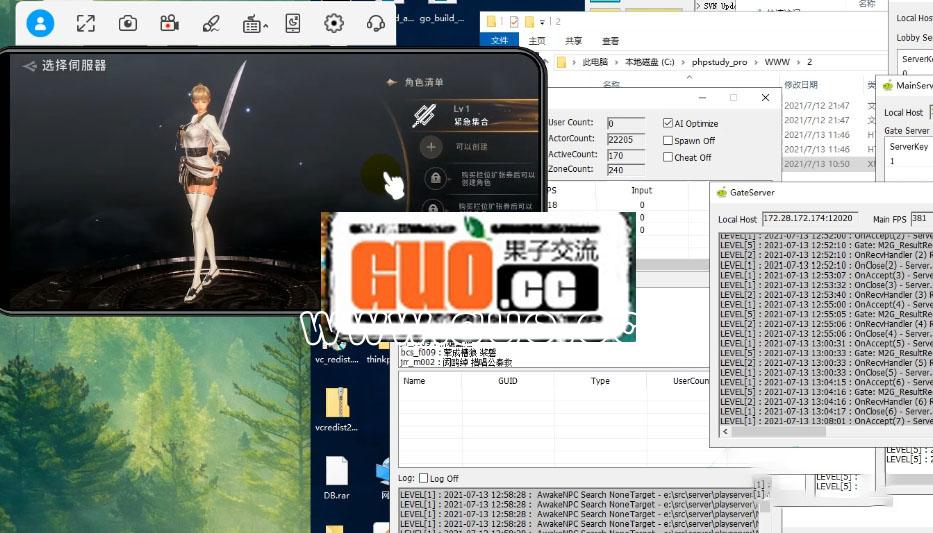Click the left arrow of GateServer log scrollbar
This screenshot has width=933, height=533.
pos(725,432)
